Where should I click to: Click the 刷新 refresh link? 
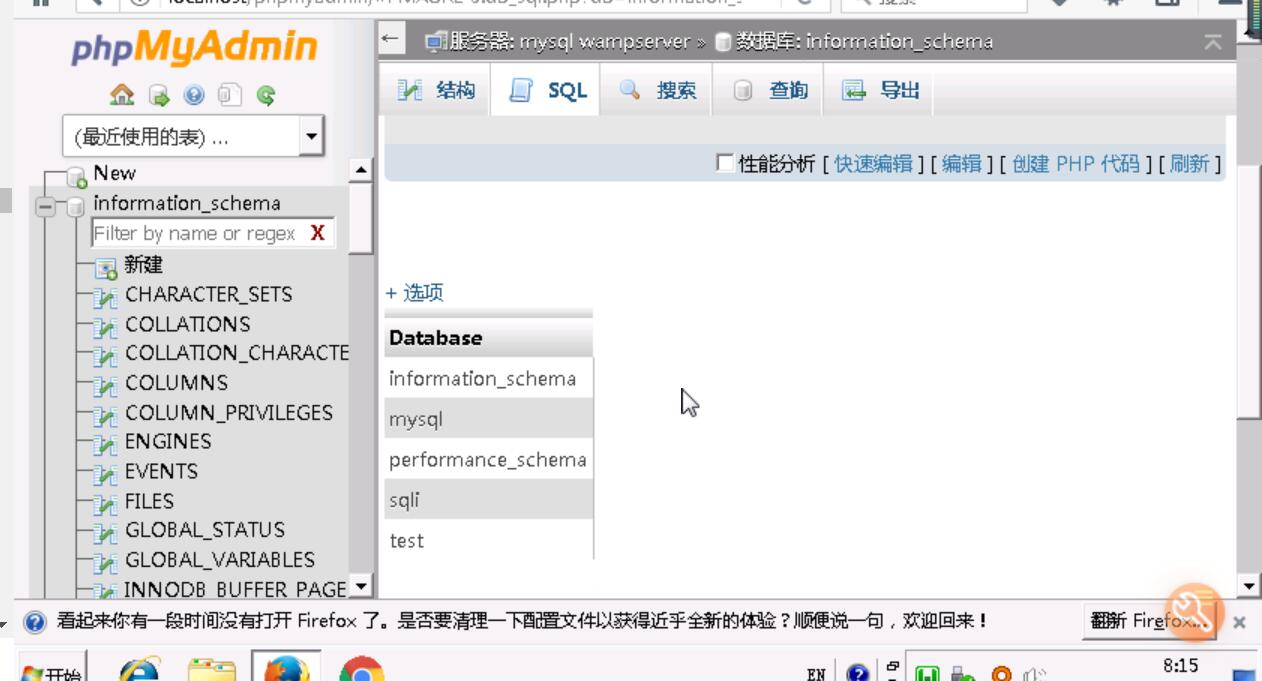coord(1189,164)
